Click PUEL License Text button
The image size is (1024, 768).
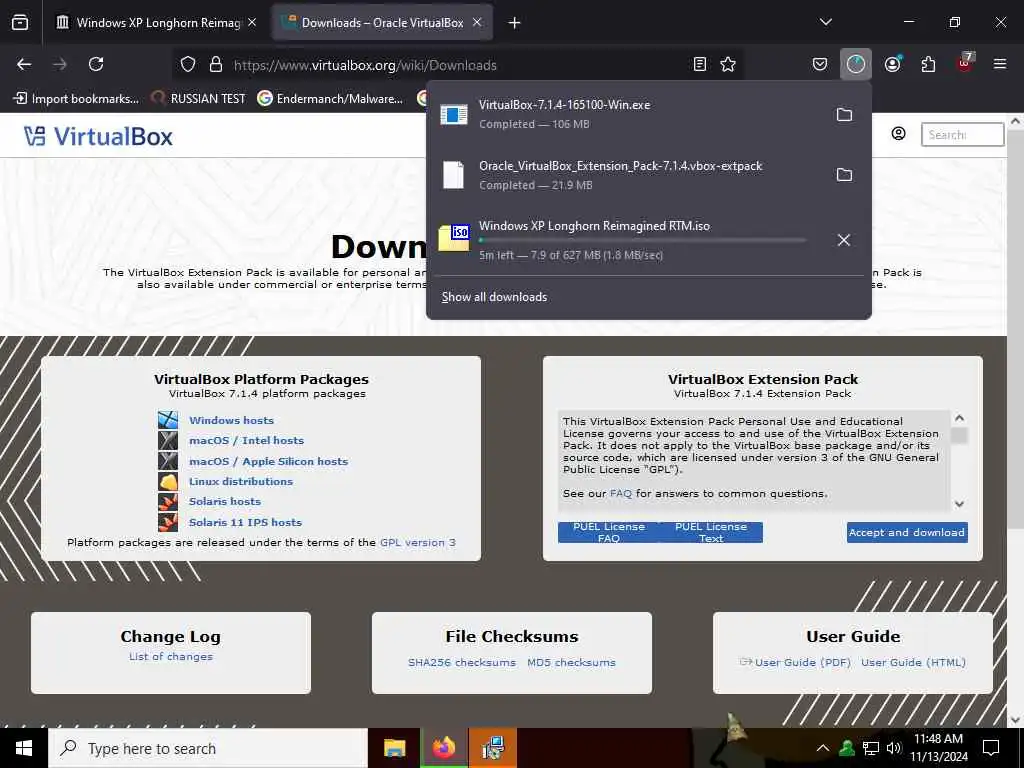coord(711,532)
